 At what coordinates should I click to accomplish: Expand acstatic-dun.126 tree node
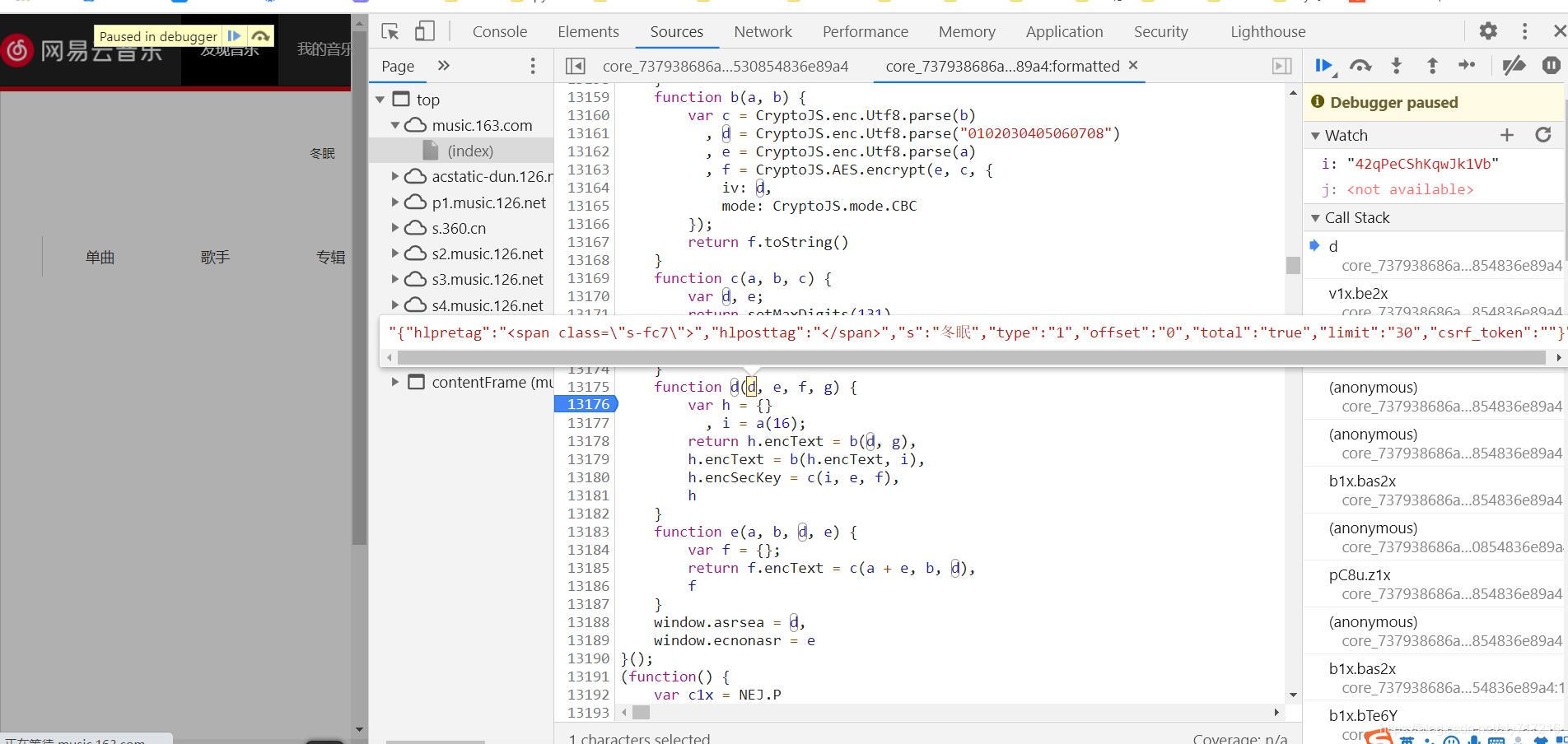coord(395,176)
